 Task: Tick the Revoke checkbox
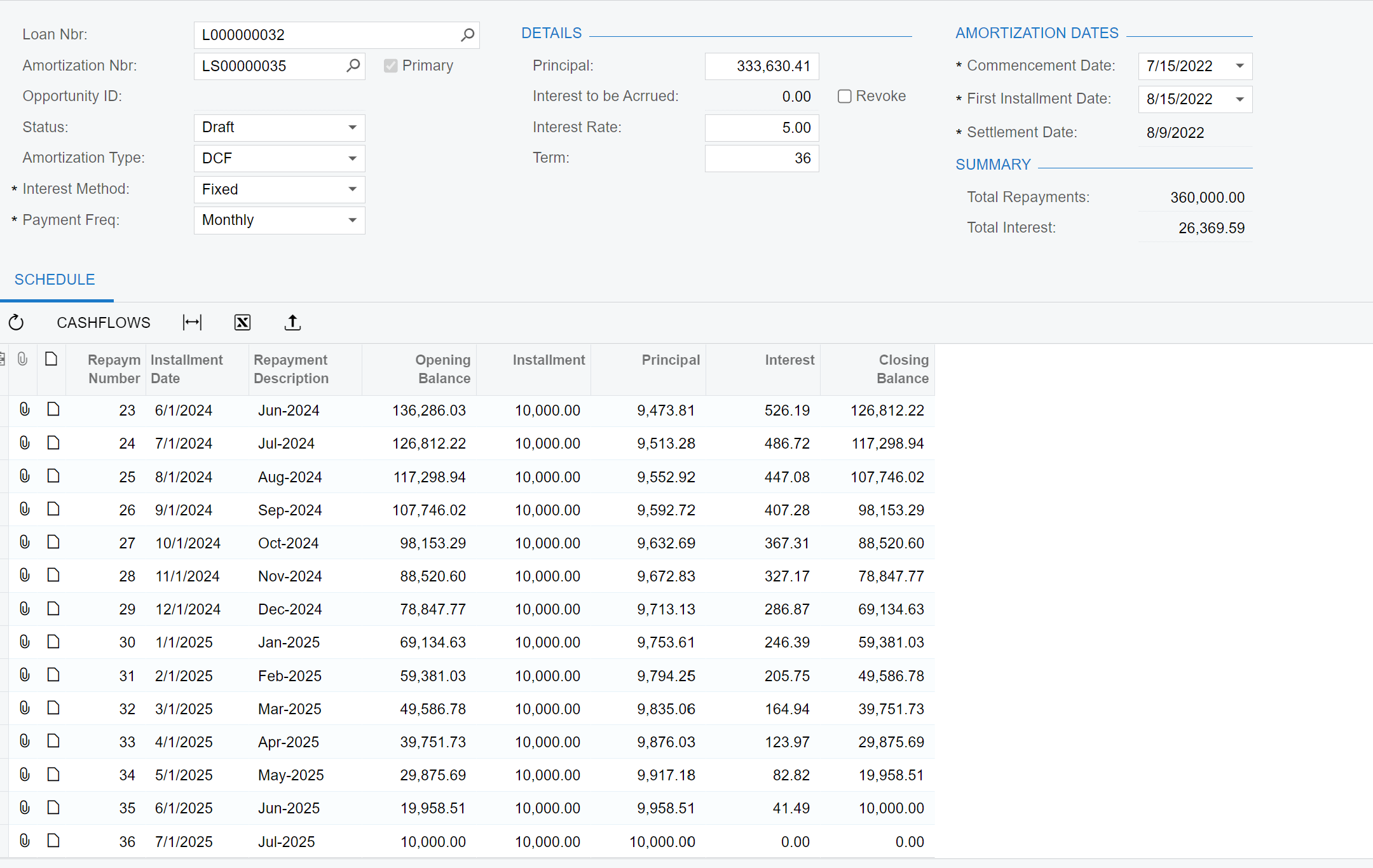(x=844, y=96)
